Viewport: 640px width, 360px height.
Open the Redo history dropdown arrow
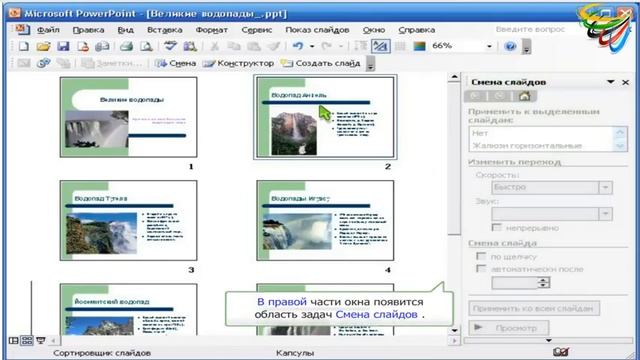tap(341, 46)
